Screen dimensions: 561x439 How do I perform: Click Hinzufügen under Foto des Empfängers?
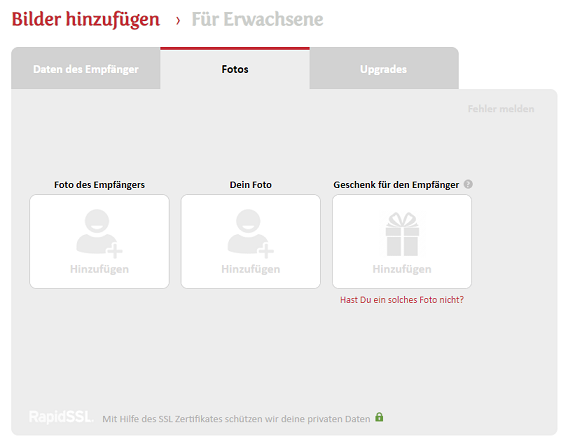[x=99, y=269]
